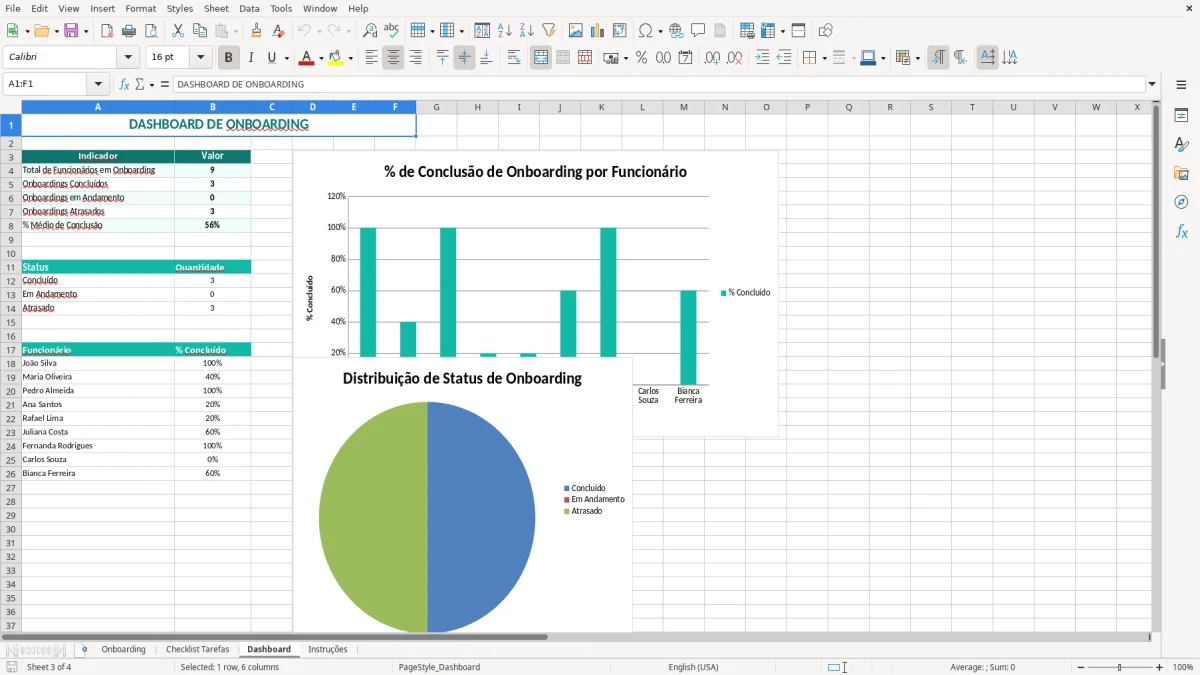Insert an image
1200x675 pixels.
point(576,31)
